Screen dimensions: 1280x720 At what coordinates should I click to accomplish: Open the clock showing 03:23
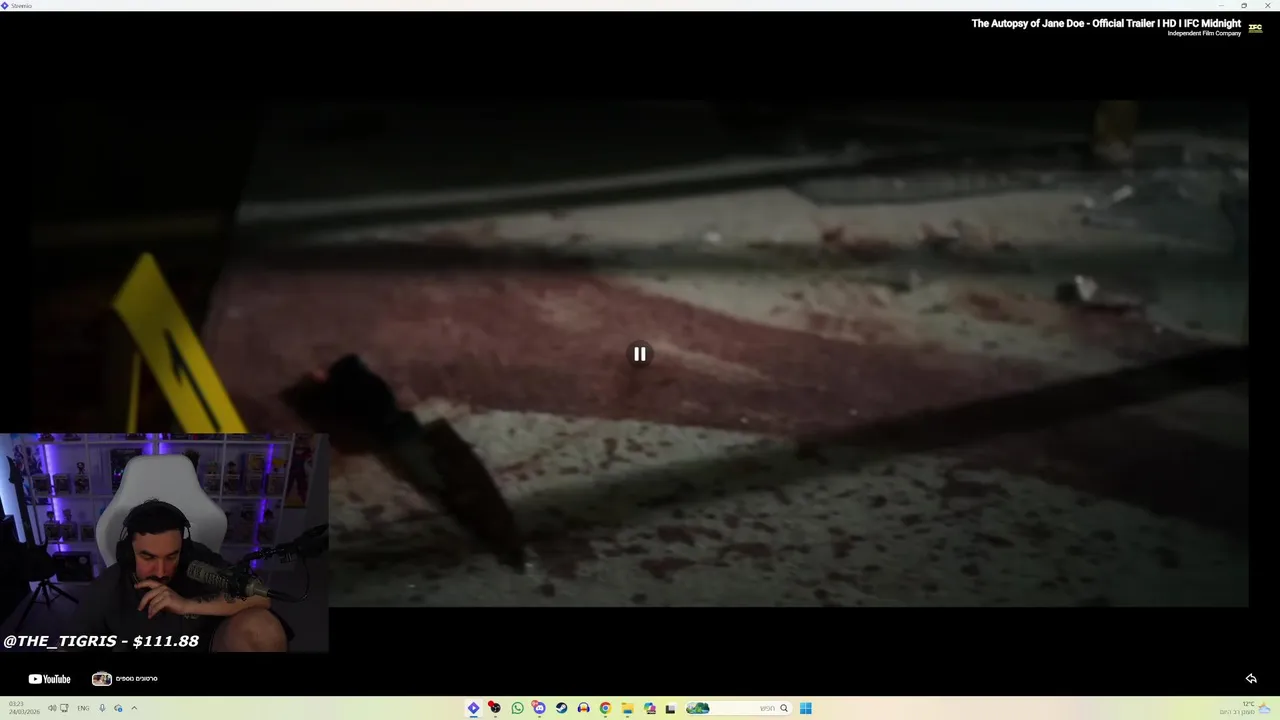pos(24,708)
